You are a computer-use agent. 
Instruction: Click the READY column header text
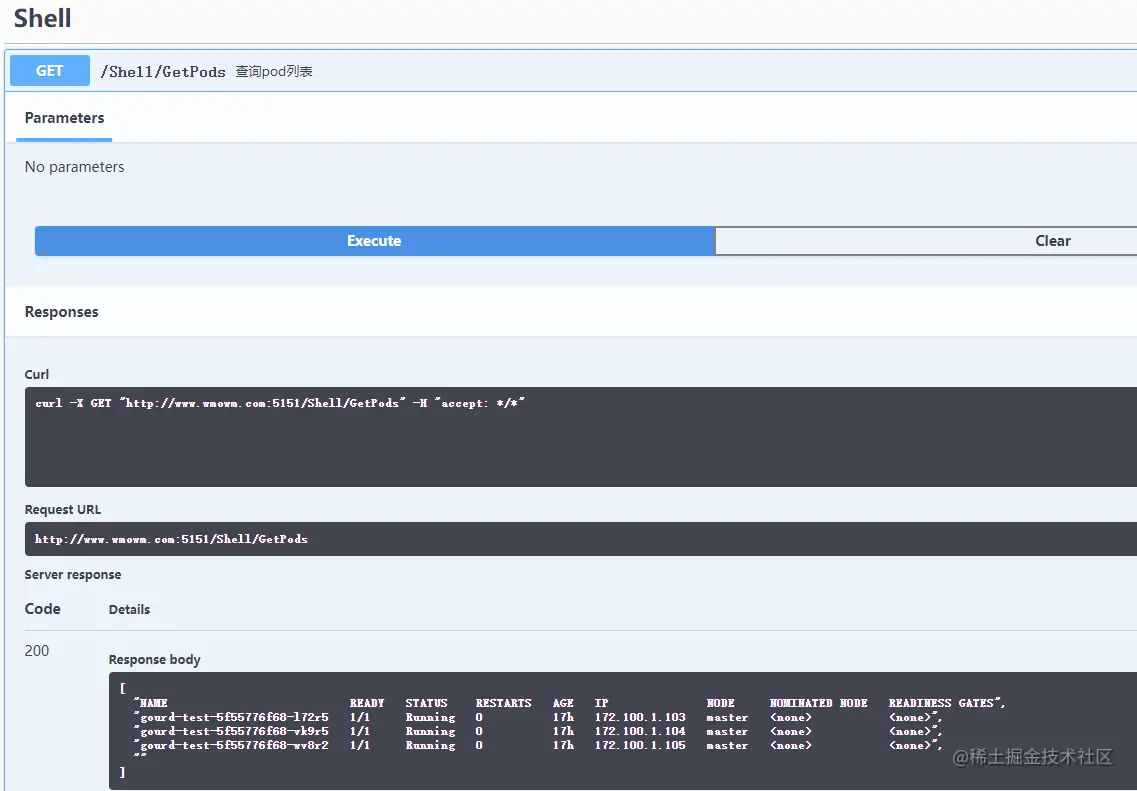[367, 703]
